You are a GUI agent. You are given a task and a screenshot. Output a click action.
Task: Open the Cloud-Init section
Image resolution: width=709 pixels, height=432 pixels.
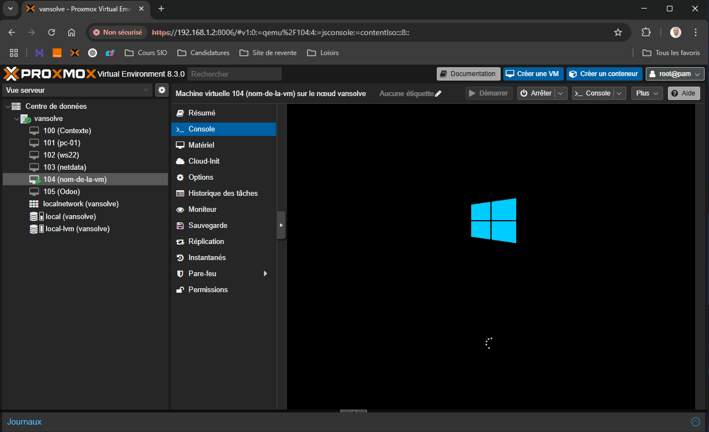pyautogui.click(x=223, y=161)
